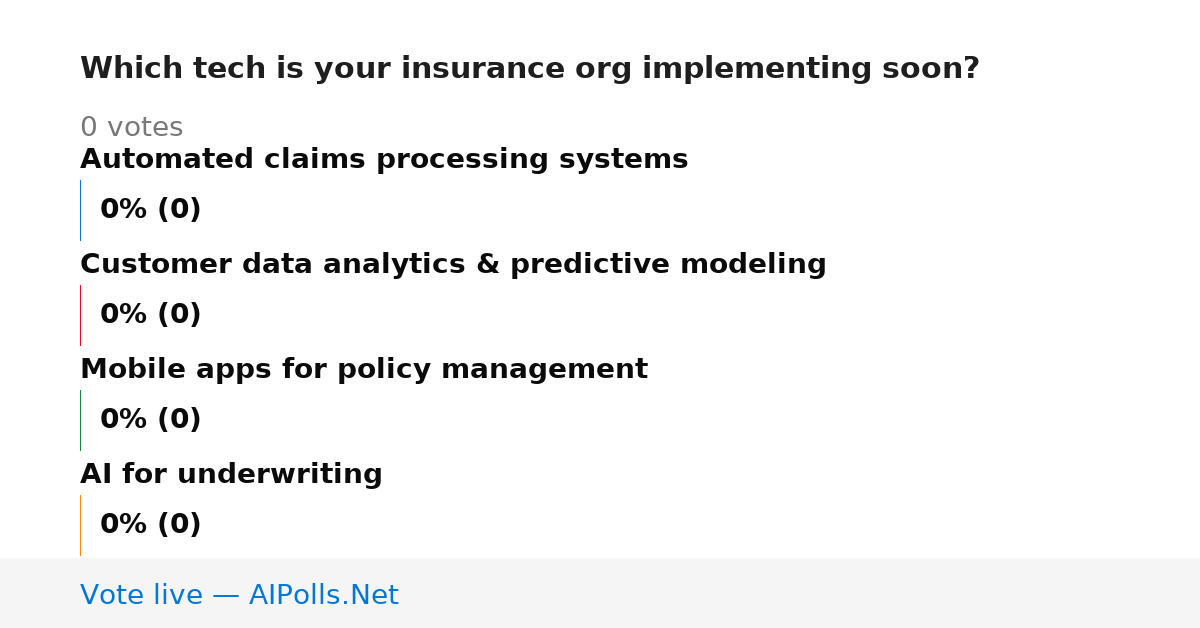Click the green bar for mobile apps
The height and width of the screenshot is (628, 1200).
tap(81, 420)
